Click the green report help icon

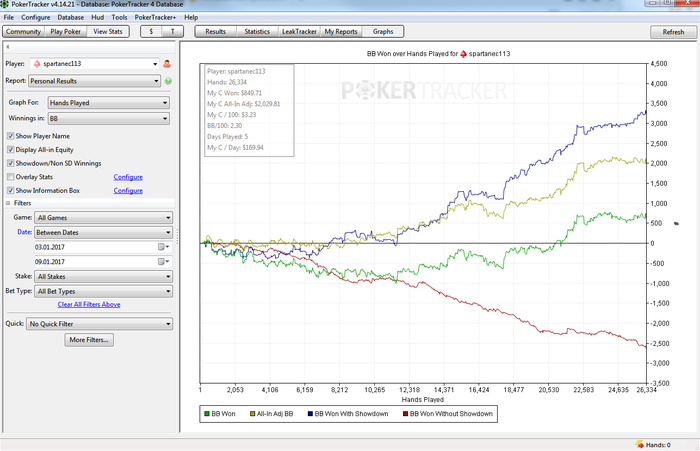click(168, 81)
